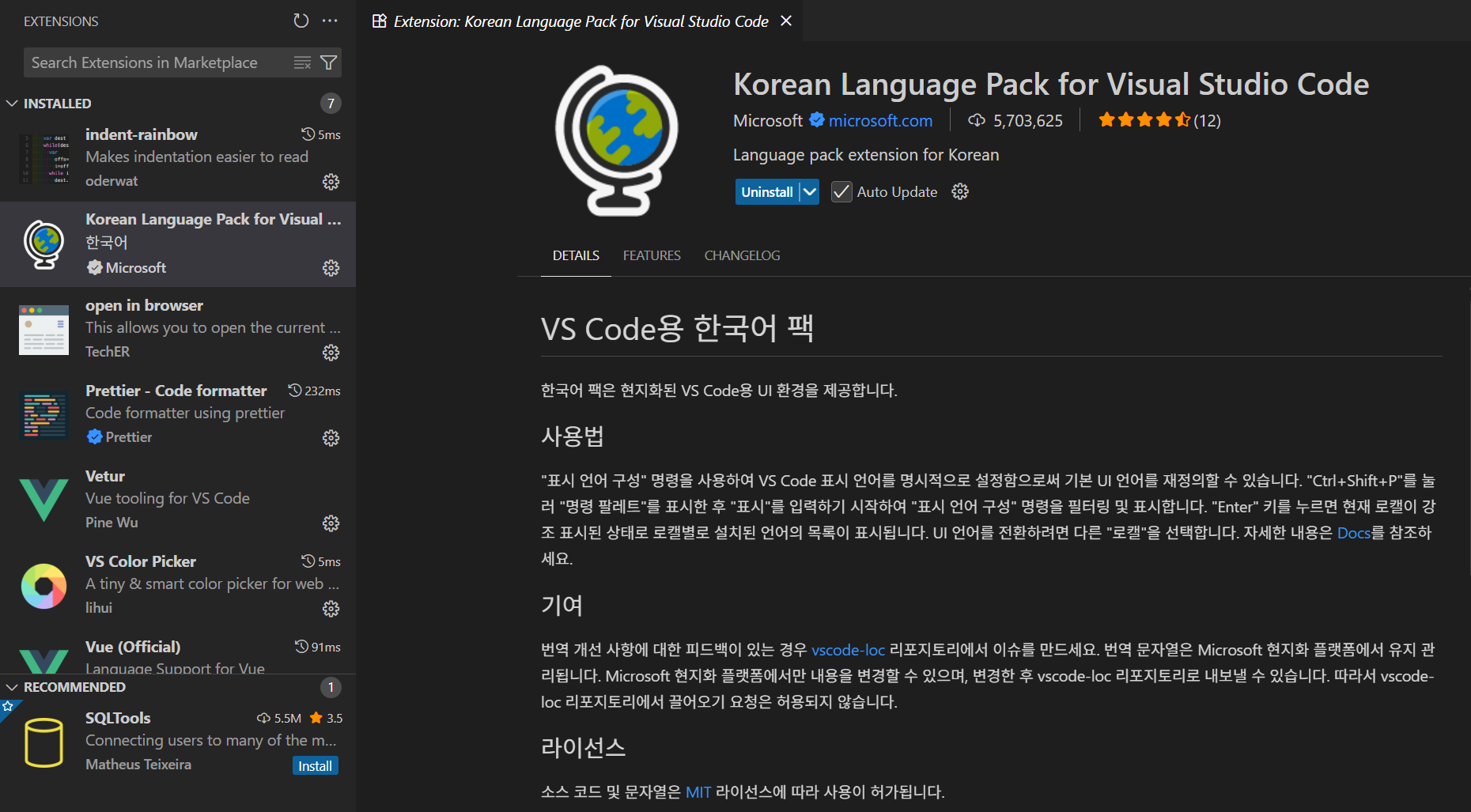Screen dimensions: 1471x812
Task: Open the MIT license link
Action: coord(698,792)
